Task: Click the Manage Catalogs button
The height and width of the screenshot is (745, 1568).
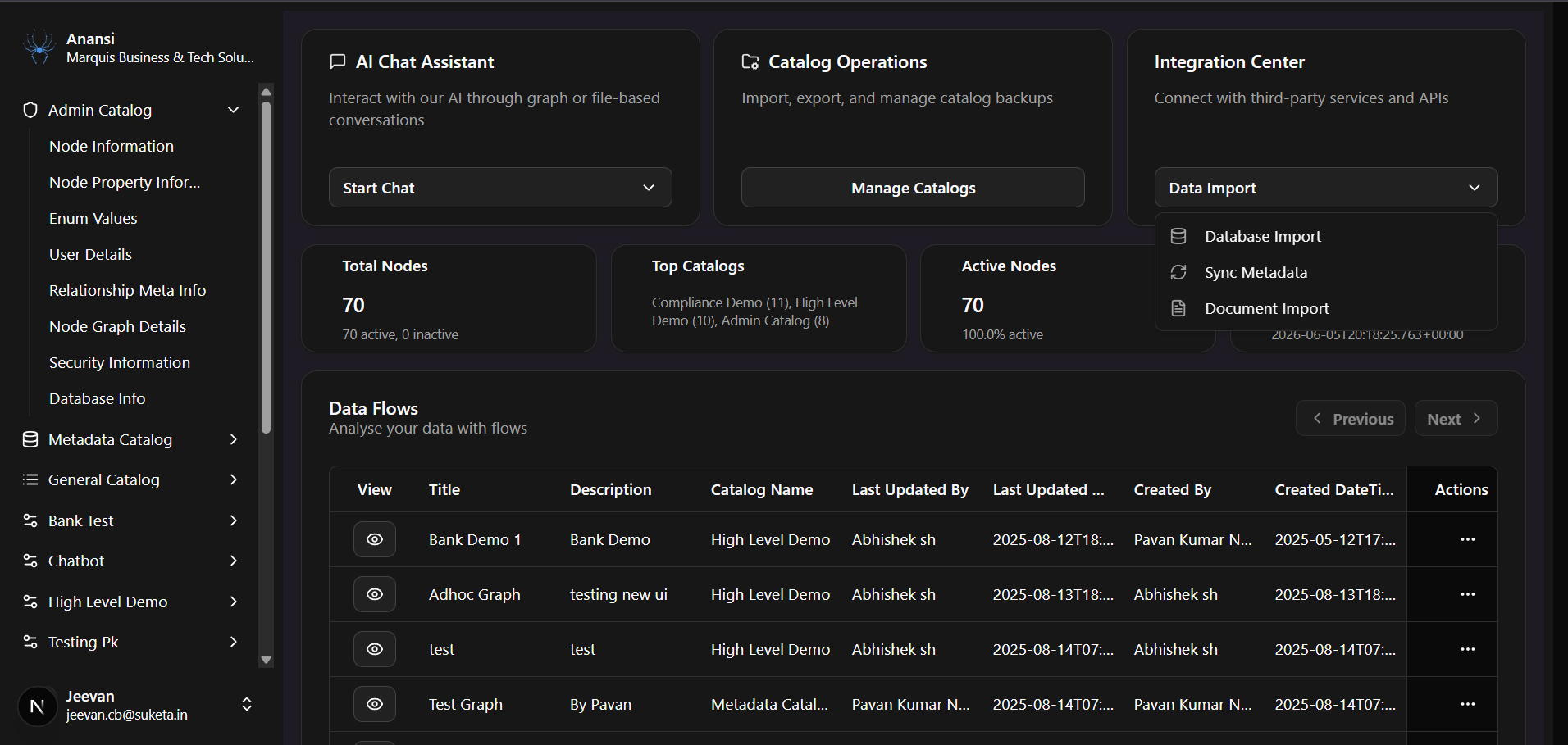Action: [x=913, y=188]
